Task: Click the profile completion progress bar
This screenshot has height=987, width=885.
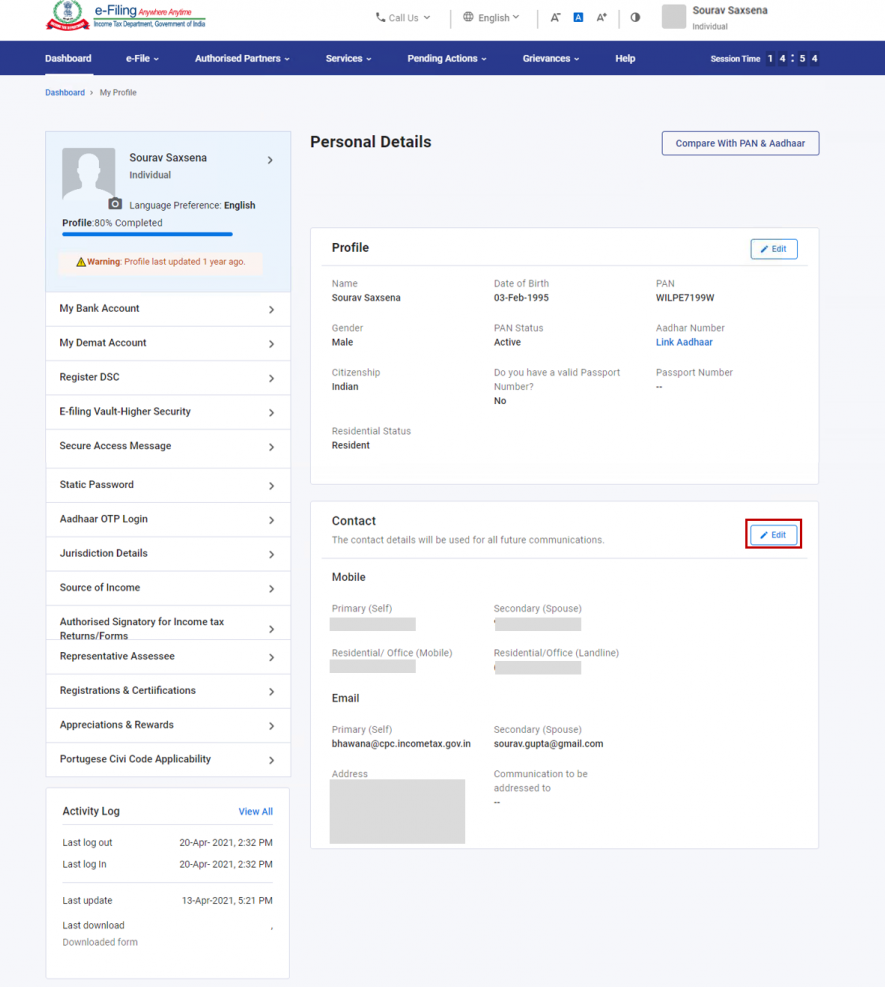Action: tap(147, 234)
